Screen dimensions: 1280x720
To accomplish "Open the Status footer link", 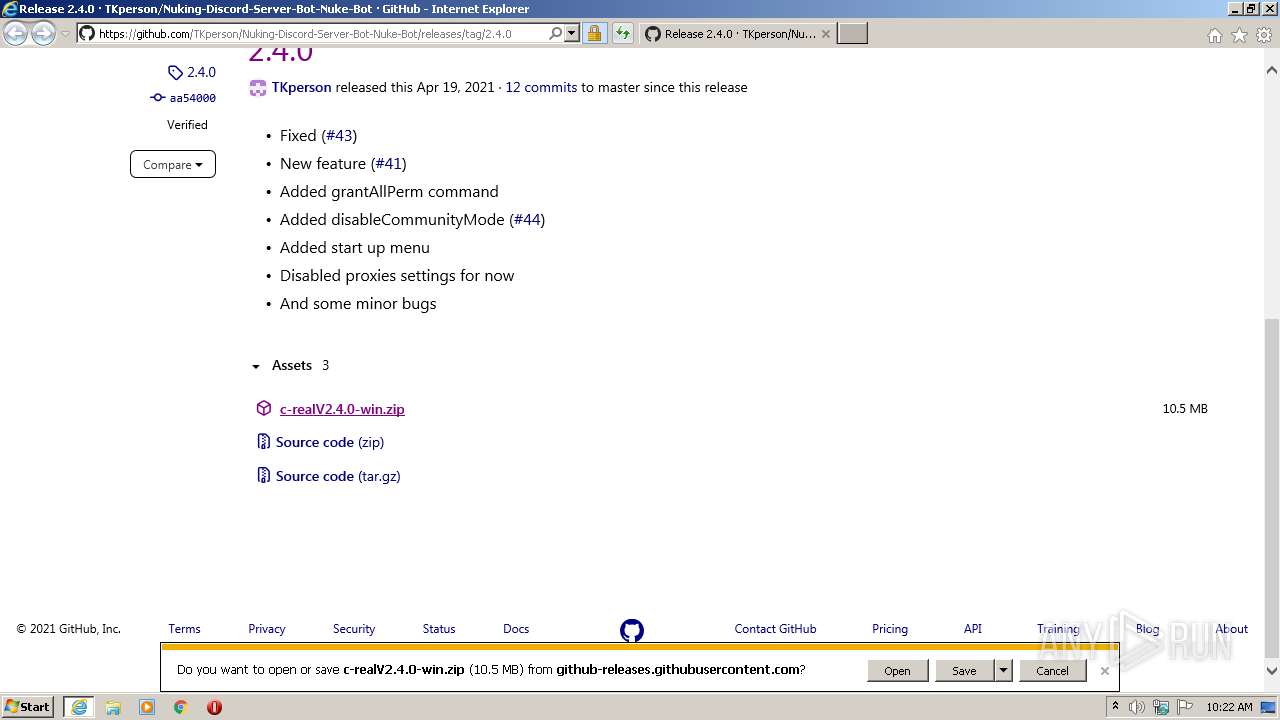I will coord(439,629).
